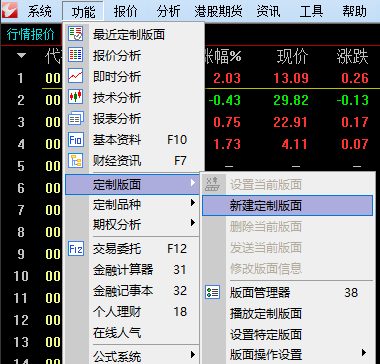Click the 最近定制版面 icon
380x364 pixels.
(75, 34)
